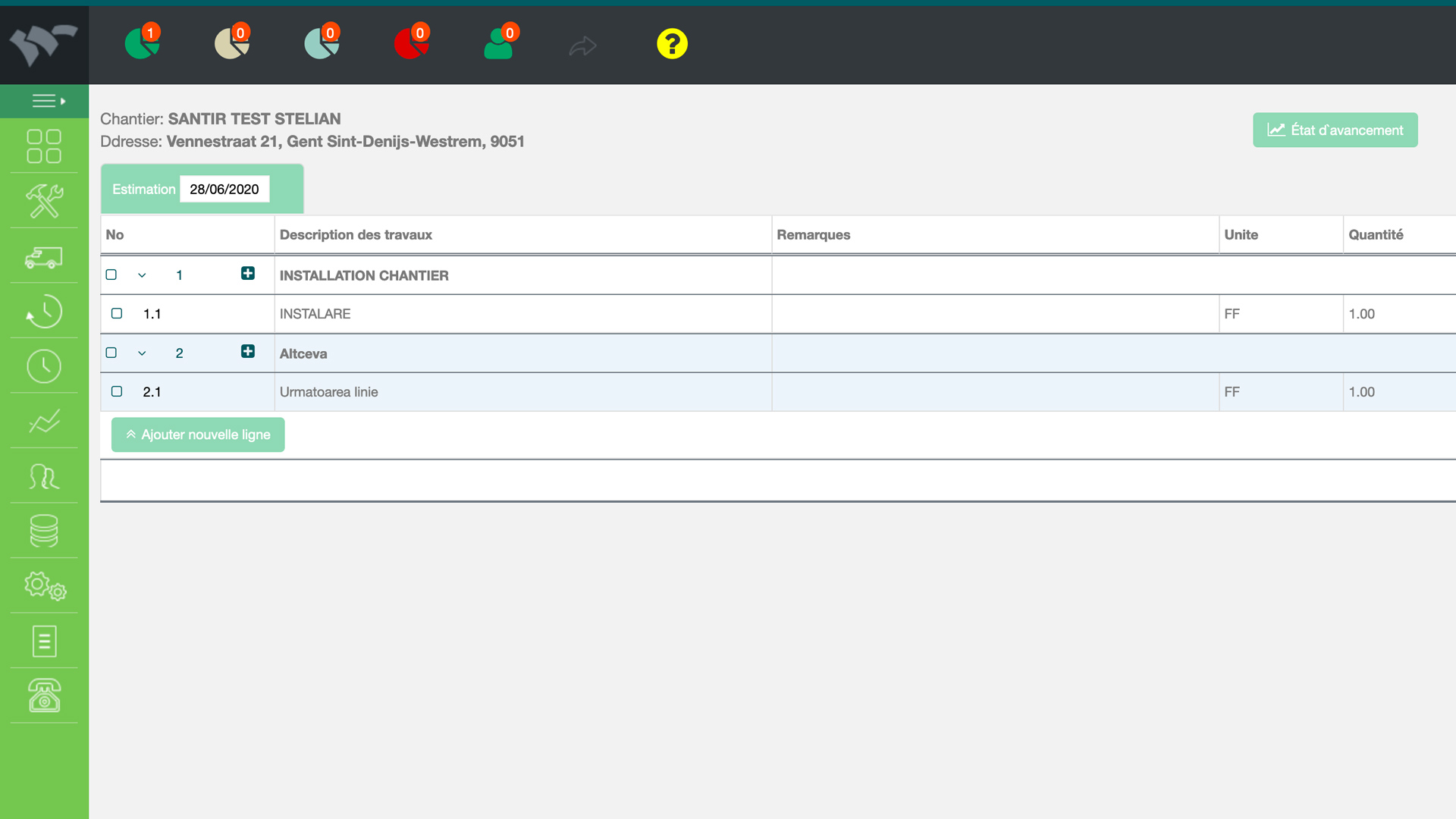Collapse row 2 Altceva chevron
This screenshot has height=819, width=1456.
click(x=142, y=353)
